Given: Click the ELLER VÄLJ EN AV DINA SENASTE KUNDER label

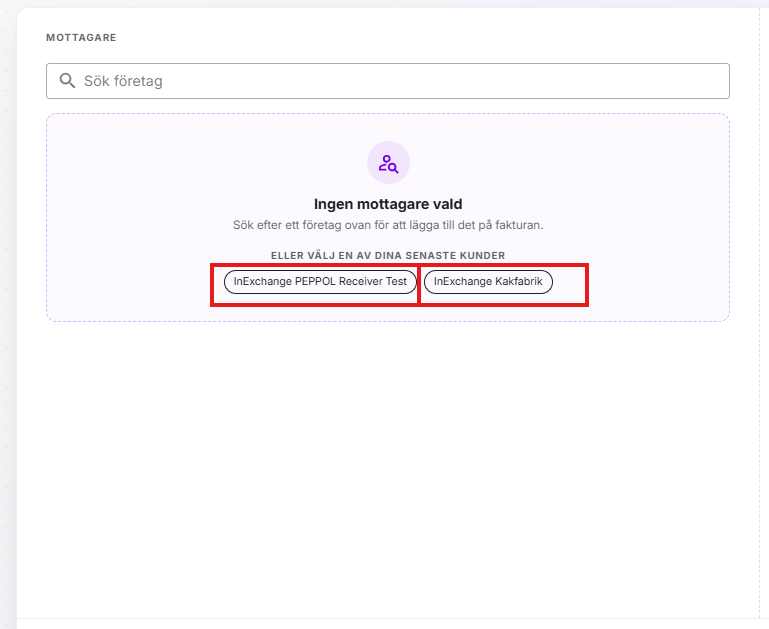Looking at the screenshot, I should (x=388, y=255).
